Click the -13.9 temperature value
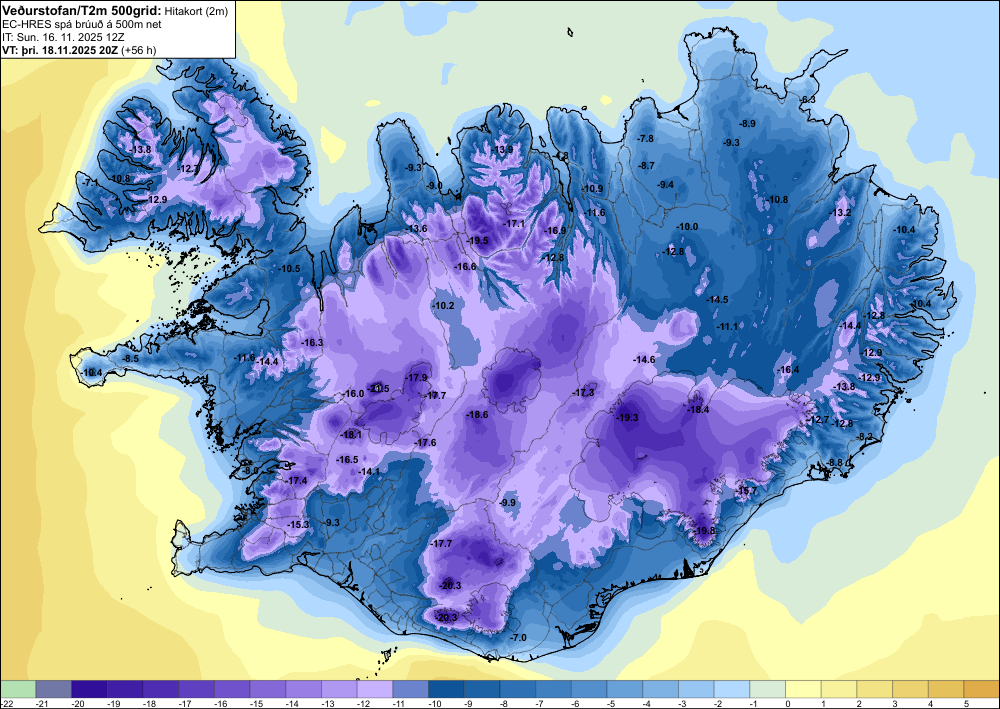Viewport: 1000px width, 709px height. (503, 150)
